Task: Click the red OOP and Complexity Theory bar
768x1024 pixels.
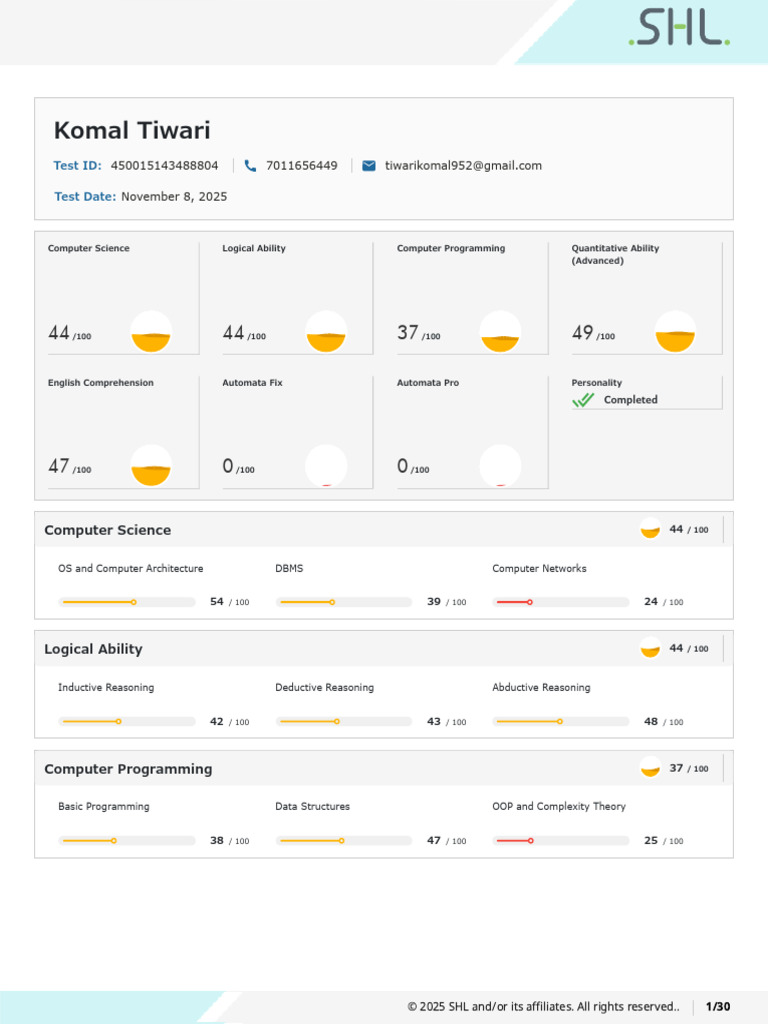Action: [x=561, y=840]
